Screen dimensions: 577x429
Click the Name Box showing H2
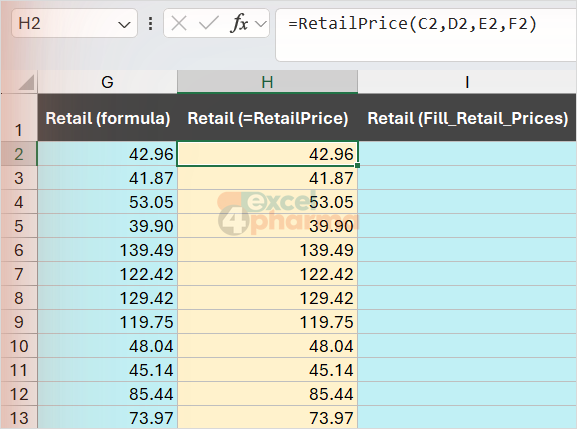click(74, 24)
